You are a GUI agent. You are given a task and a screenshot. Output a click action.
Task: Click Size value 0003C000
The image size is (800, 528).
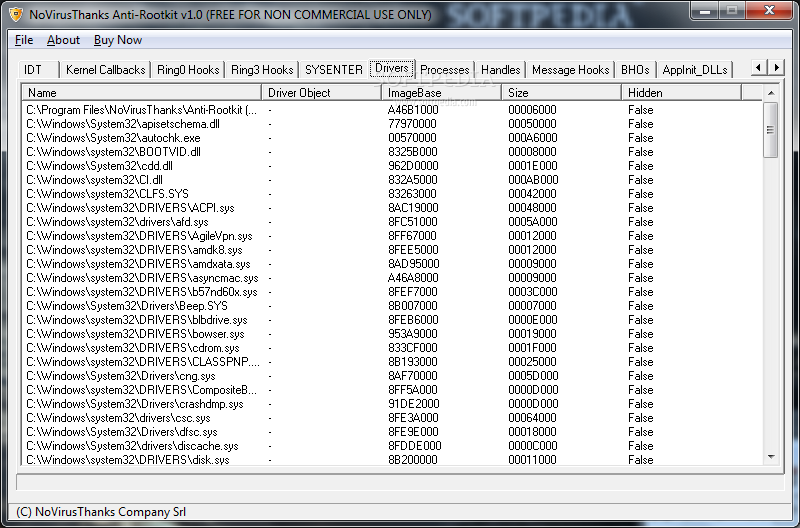pyautogui.click(x=533, y=292)
